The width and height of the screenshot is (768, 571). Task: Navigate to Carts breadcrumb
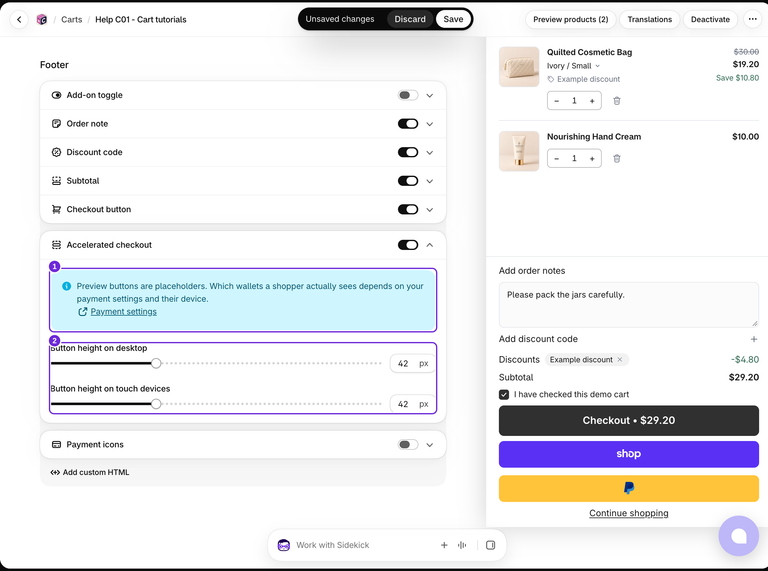point(72,20)
